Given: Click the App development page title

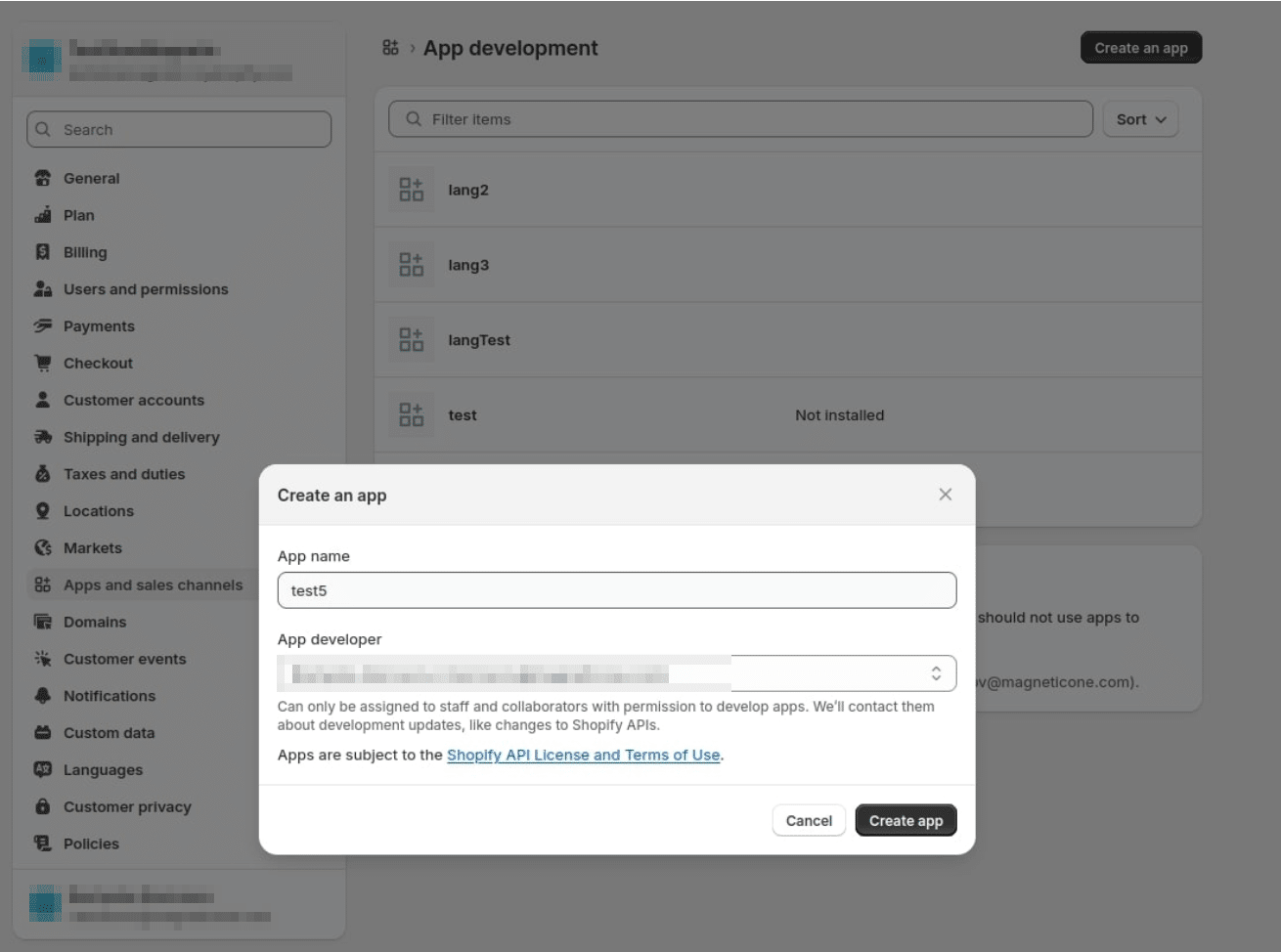Looking at the screenshot, I should tap(510, 48).
